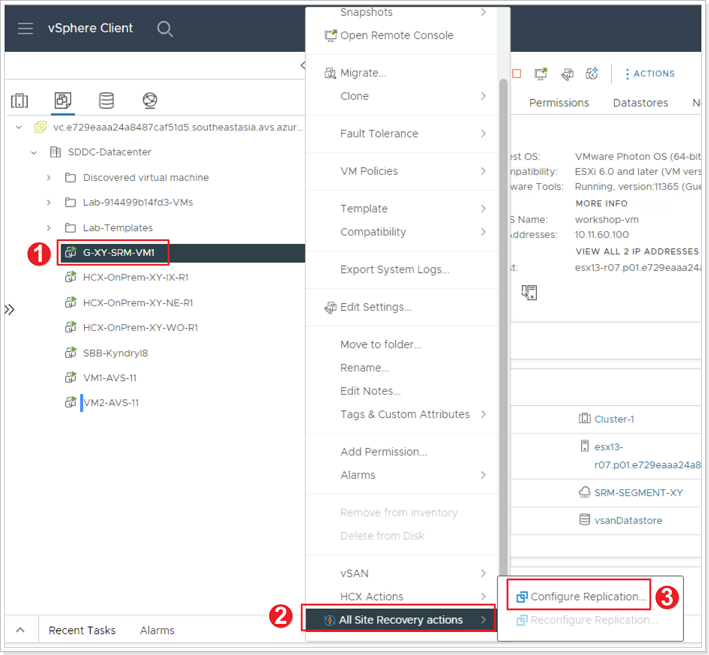The height and width of the screenshot is (655, 709).
Task: Click the context menu scrollbar
Action: coord(503,325)
